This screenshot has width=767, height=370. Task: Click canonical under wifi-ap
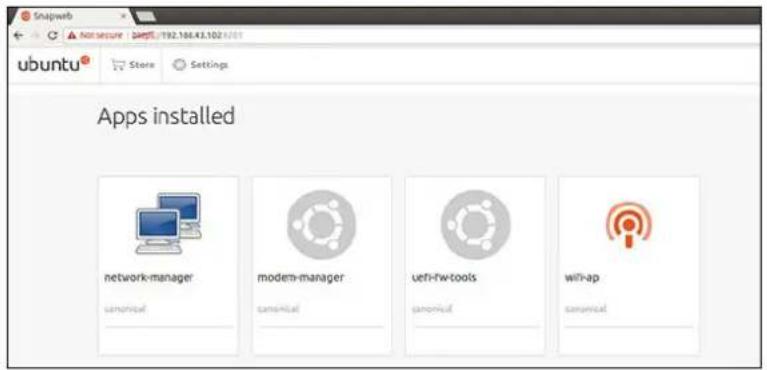586,309
